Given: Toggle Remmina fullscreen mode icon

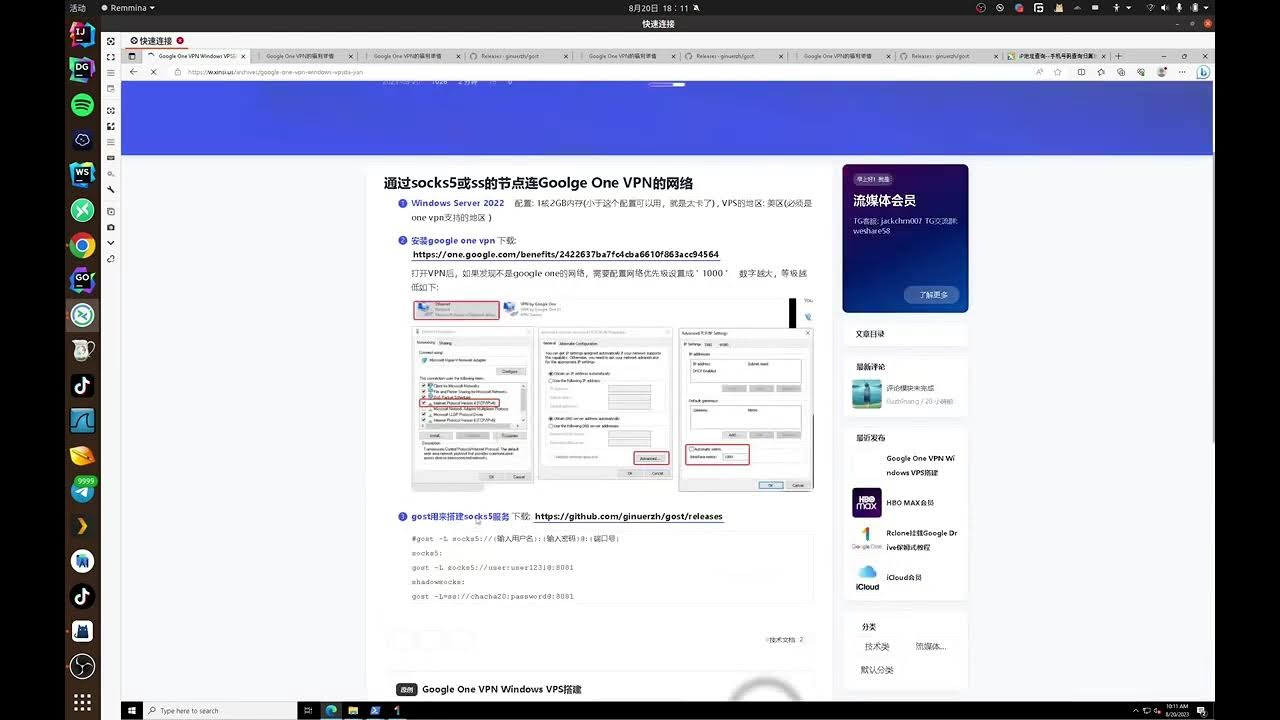Looking at the screenshot, I should coord(110,55).
